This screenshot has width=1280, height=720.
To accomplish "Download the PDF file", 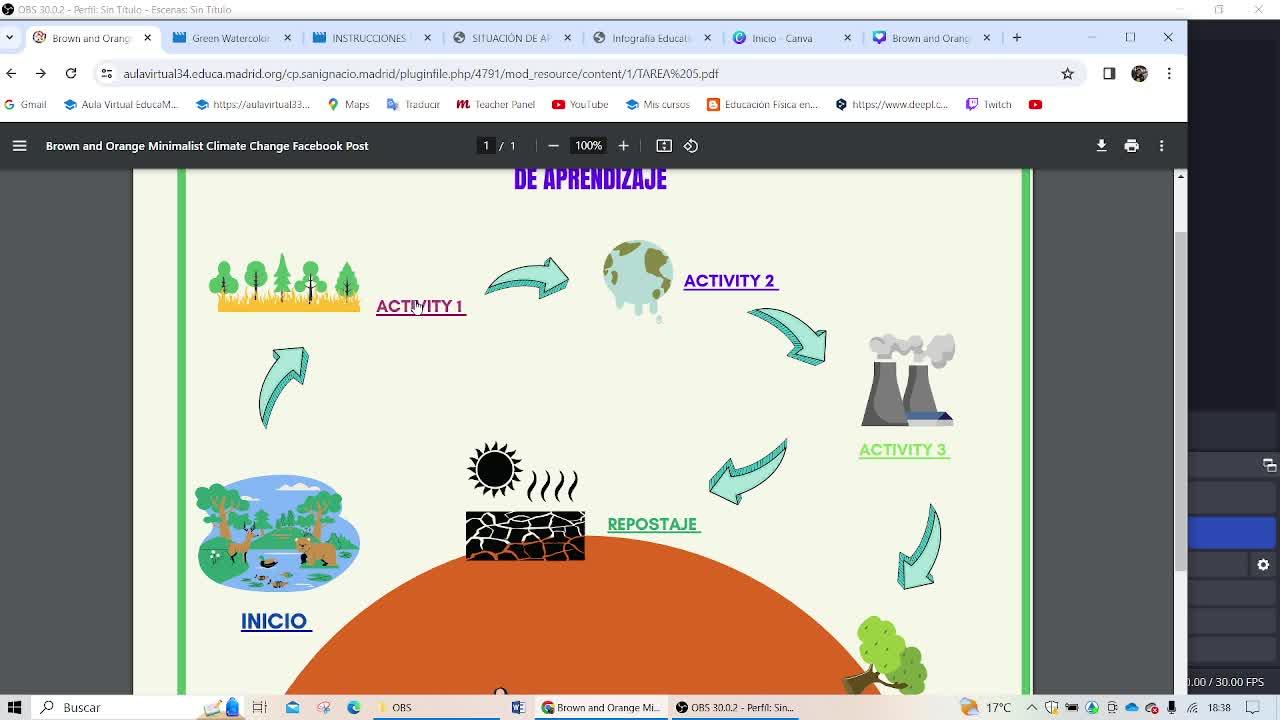I will tap(1101, 146).
